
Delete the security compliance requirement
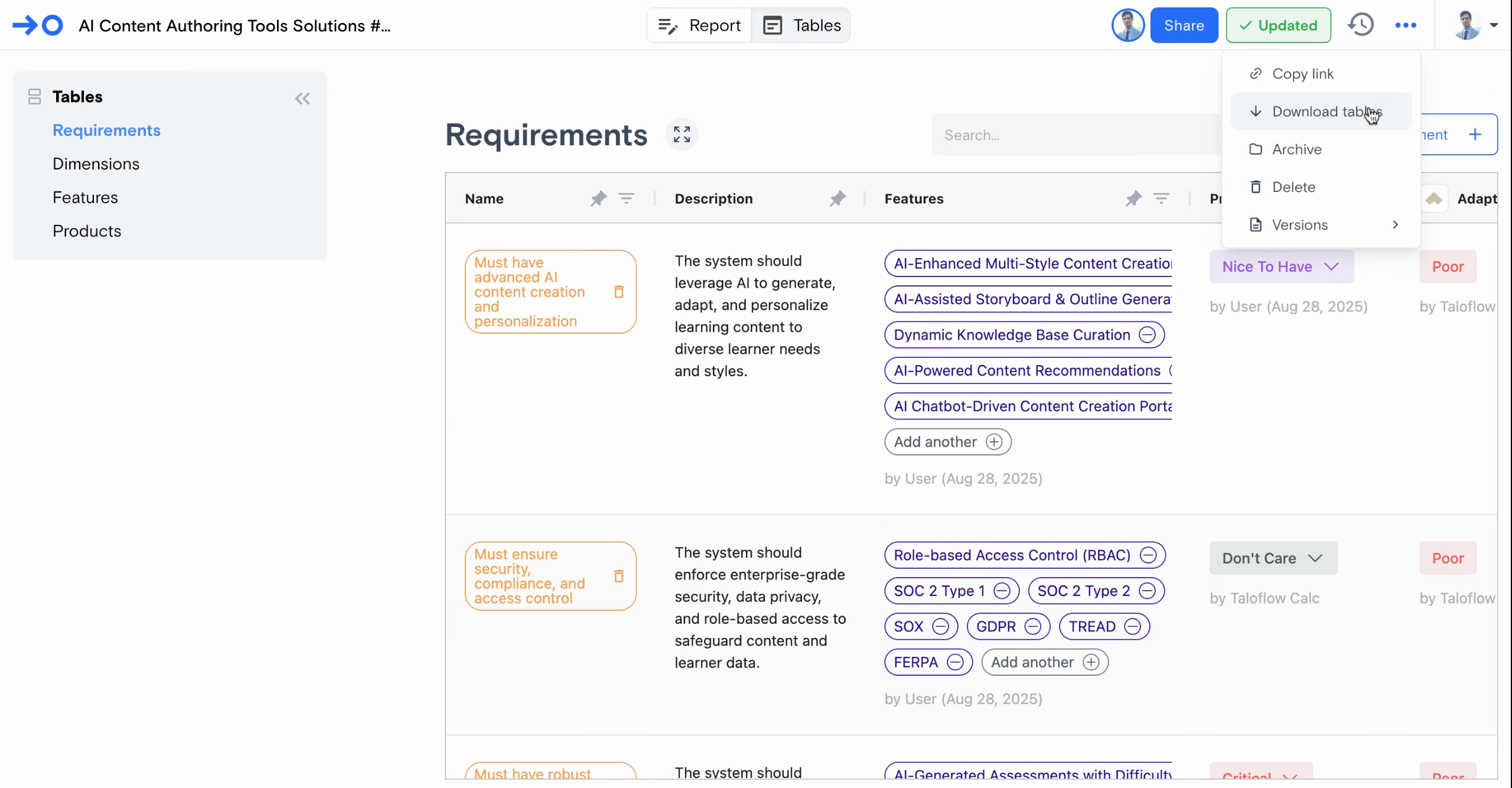tap(618, 576)
